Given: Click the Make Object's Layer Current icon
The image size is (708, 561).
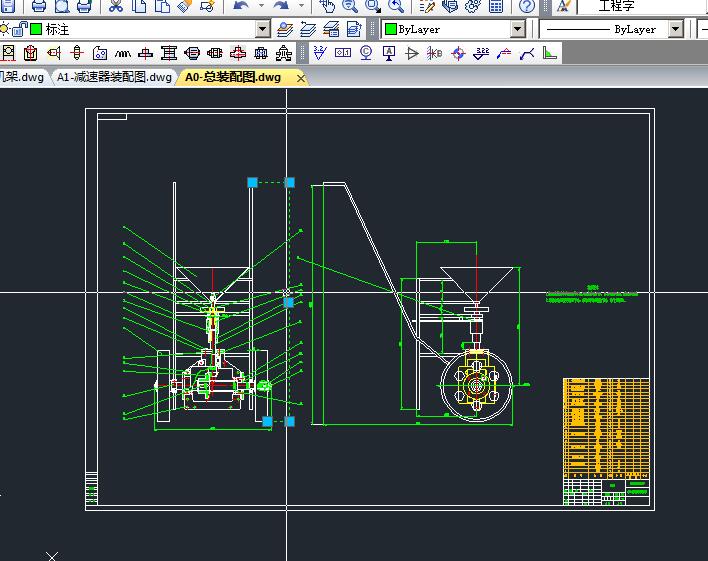Looking at the screenshot, I should click(x=285, y=29).
